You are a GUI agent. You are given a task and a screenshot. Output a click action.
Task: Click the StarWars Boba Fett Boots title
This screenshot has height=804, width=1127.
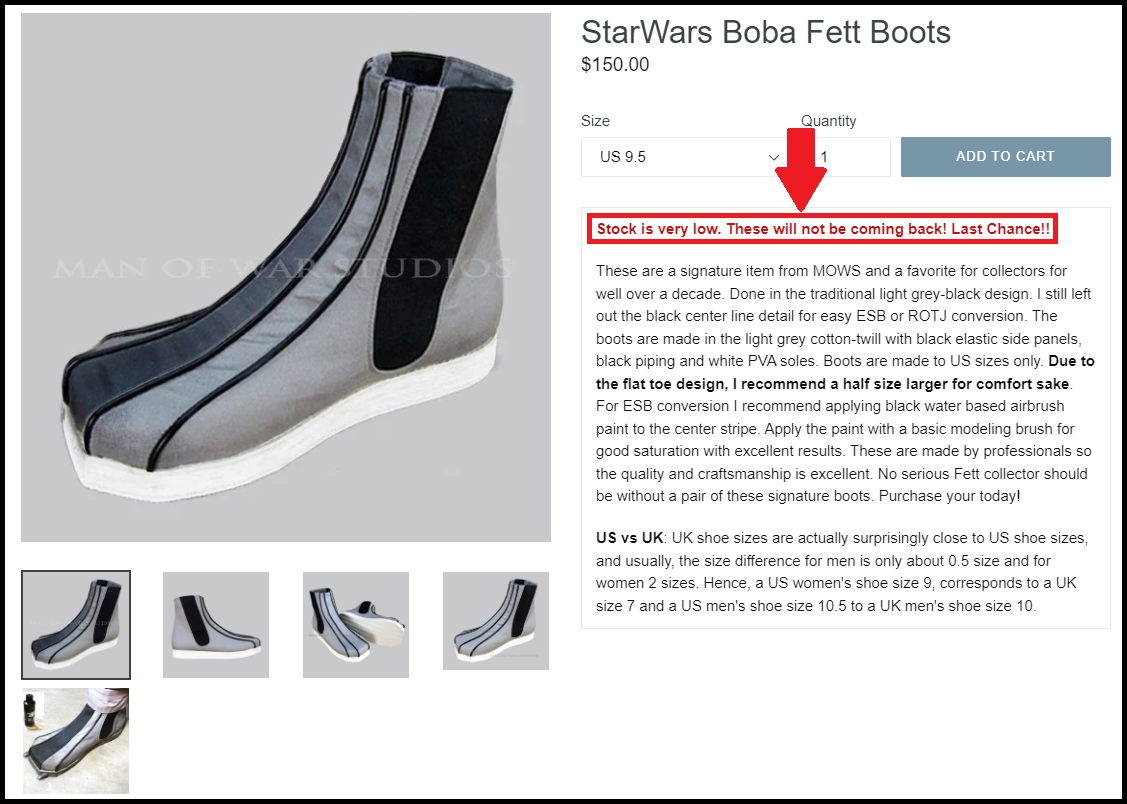pyautogui.click(x=765, y=32)
